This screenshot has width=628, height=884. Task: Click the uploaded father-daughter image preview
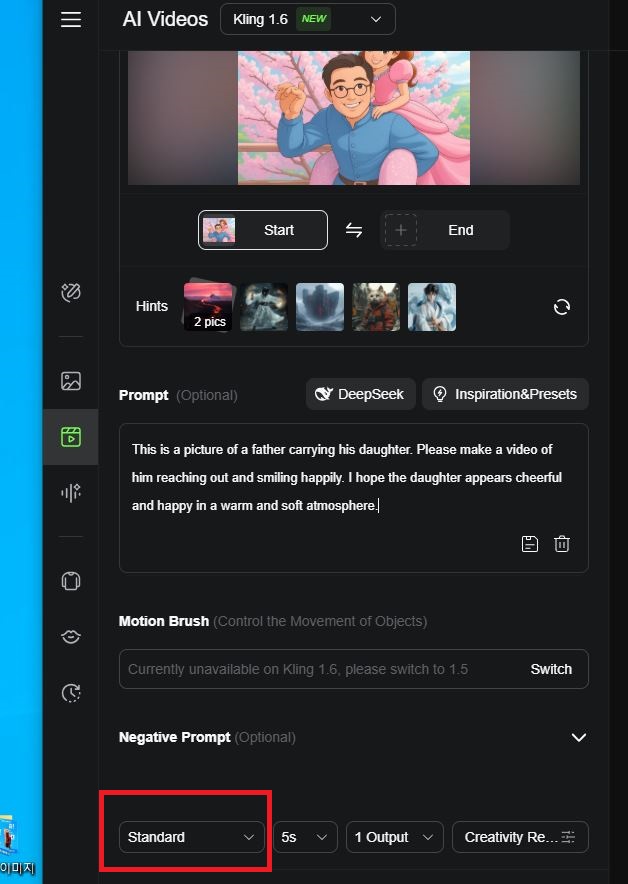[x=353, y=118]
